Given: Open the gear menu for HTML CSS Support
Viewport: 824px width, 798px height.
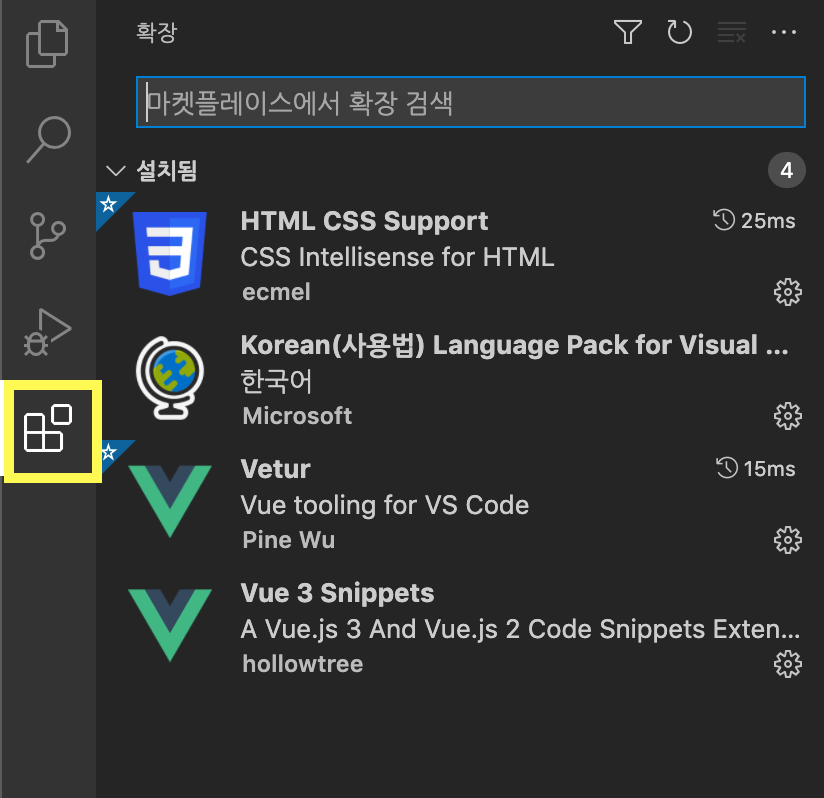Looking at the screenshot, I should (x=788, y=292).
